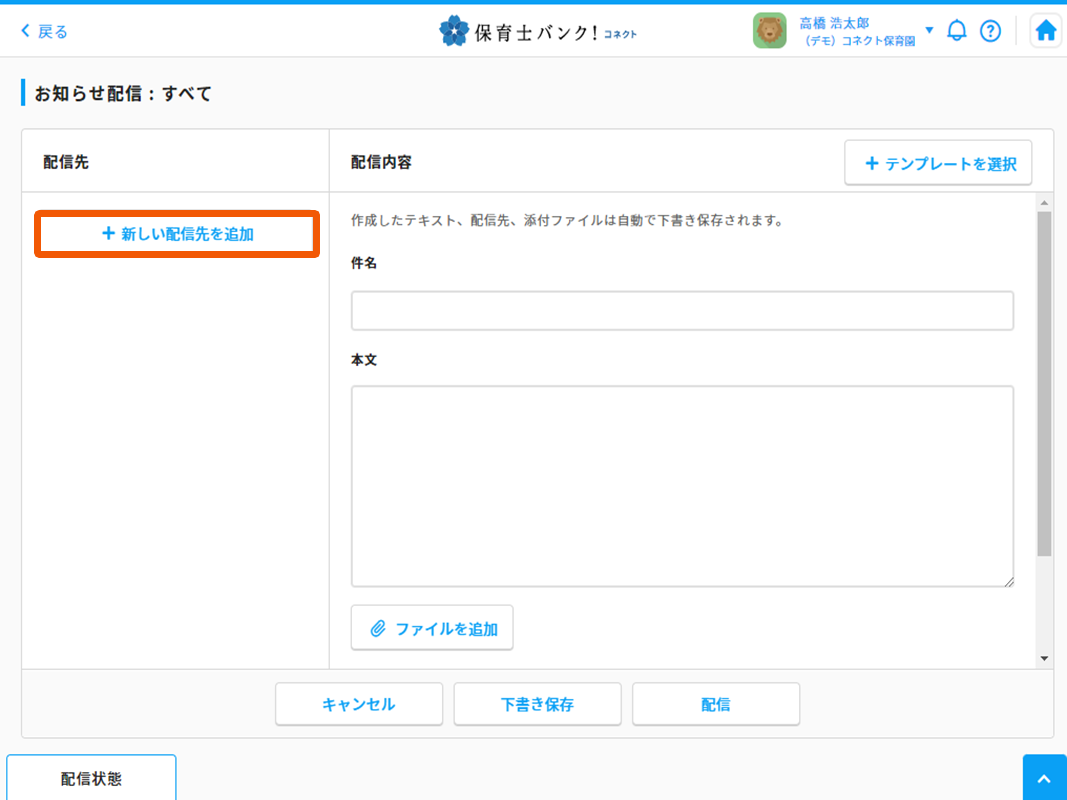Open notifications bell icon
Screen dimensions: 1067x800
coord(957,31)
